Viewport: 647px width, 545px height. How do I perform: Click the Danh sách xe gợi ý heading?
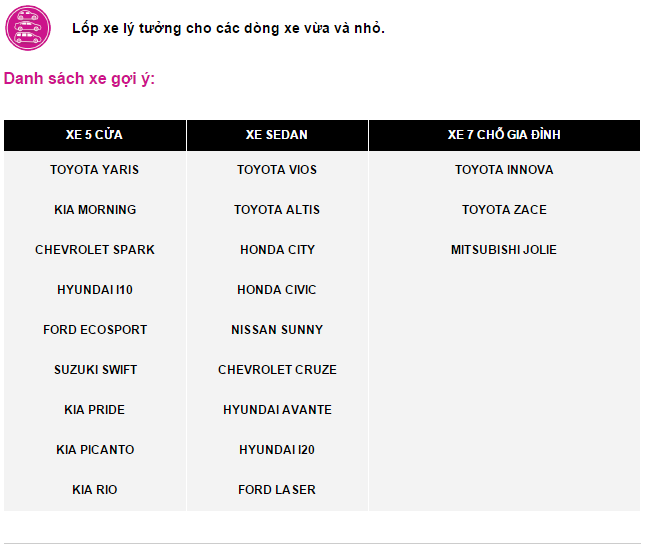coord(79,78)
